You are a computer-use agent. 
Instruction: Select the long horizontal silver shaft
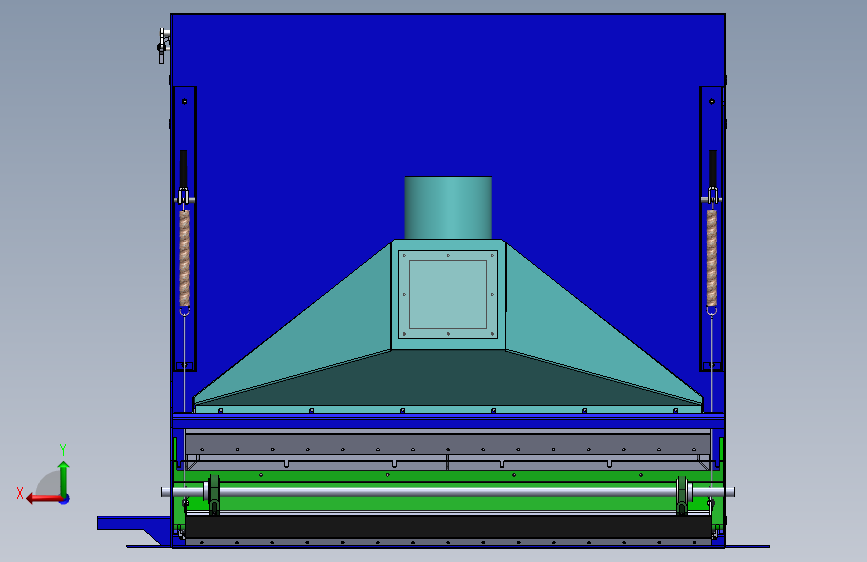click(x=448, y=492)
